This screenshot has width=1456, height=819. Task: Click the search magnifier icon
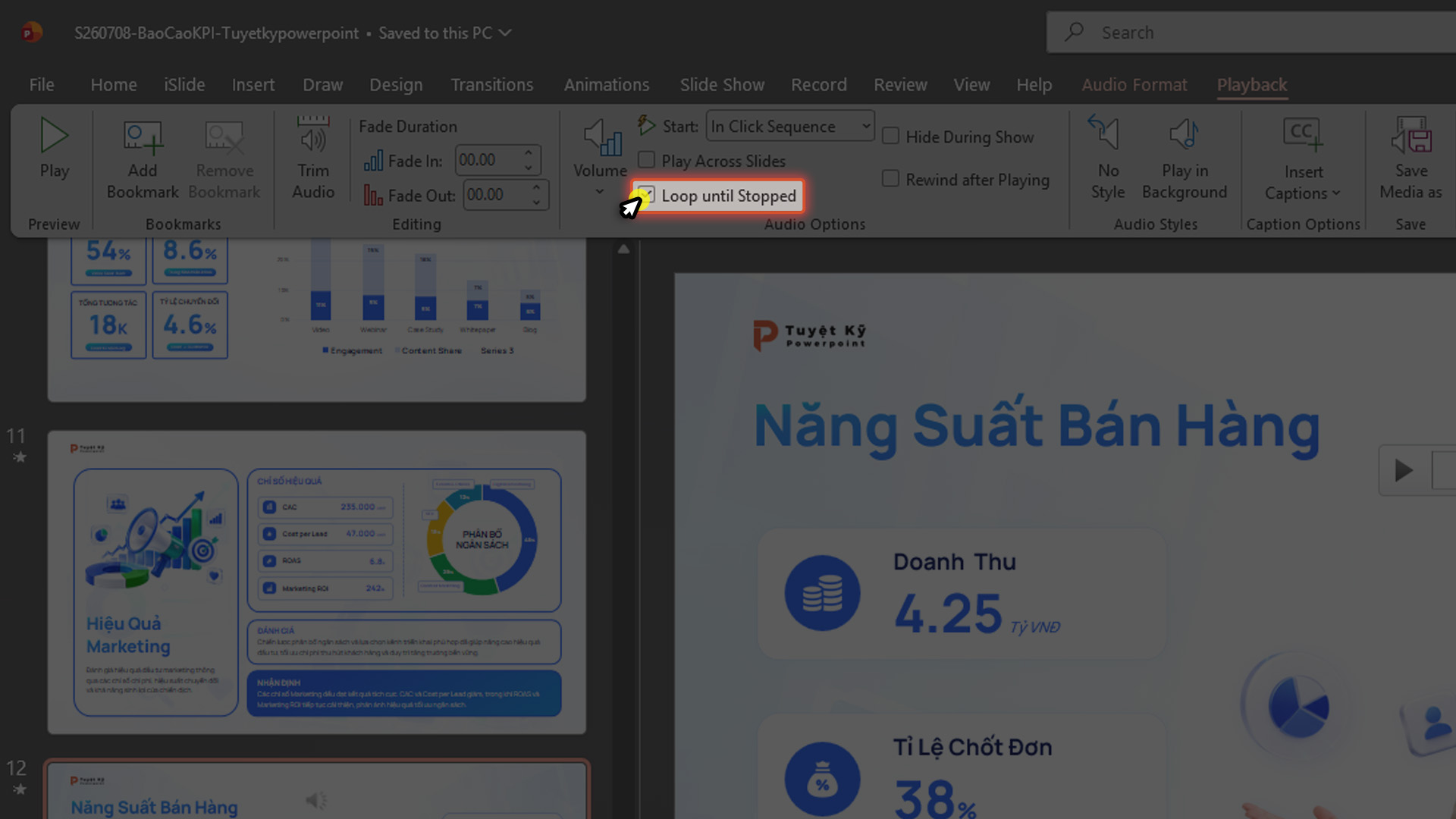click(1074, 32)
